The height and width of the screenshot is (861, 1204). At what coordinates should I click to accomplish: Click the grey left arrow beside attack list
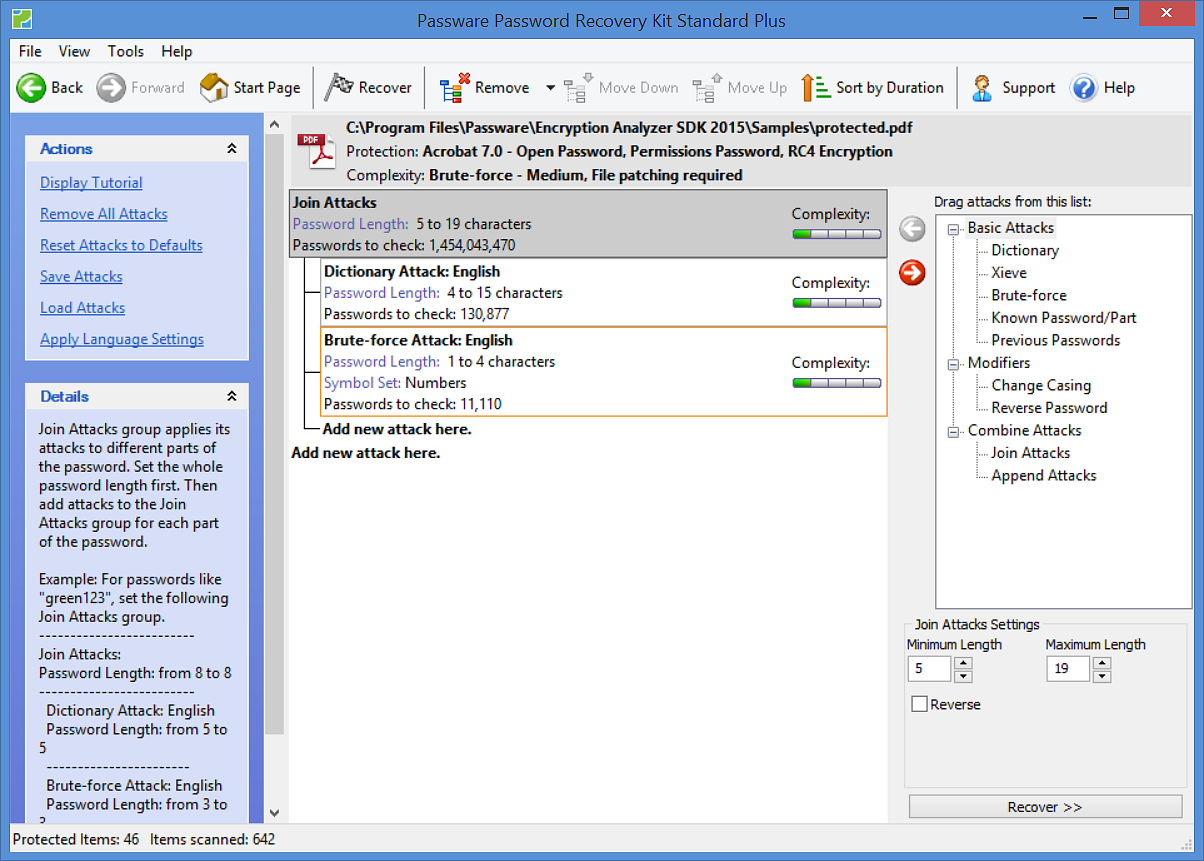(912, 229)
